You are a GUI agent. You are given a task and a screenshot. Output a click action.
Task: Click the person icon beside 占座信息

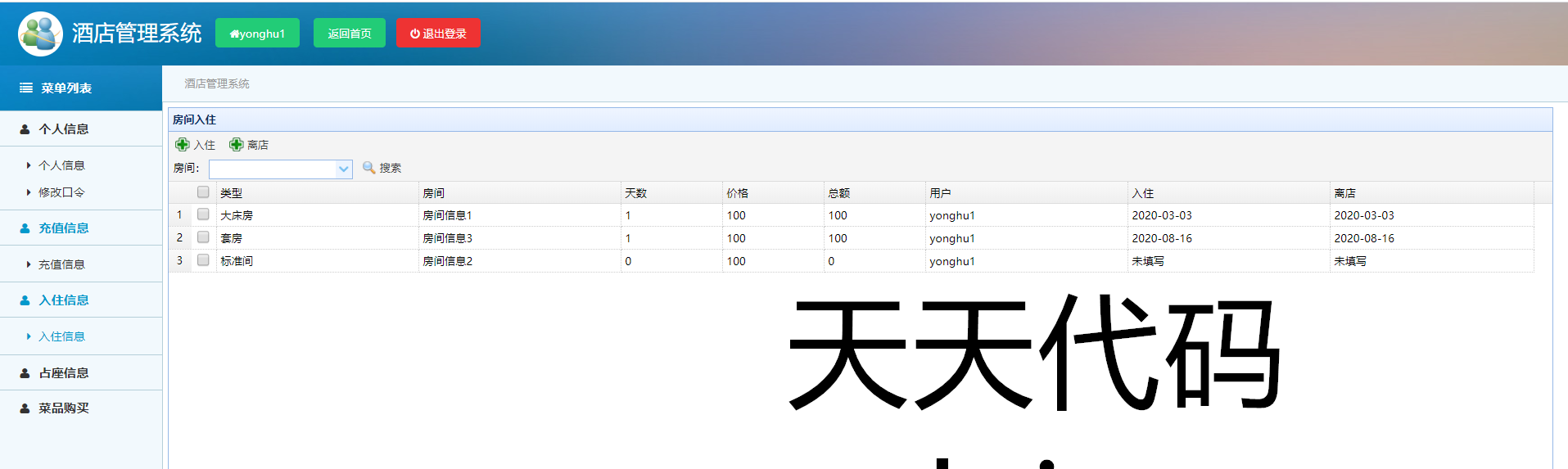pyautogui.click(x=25, y=373)
